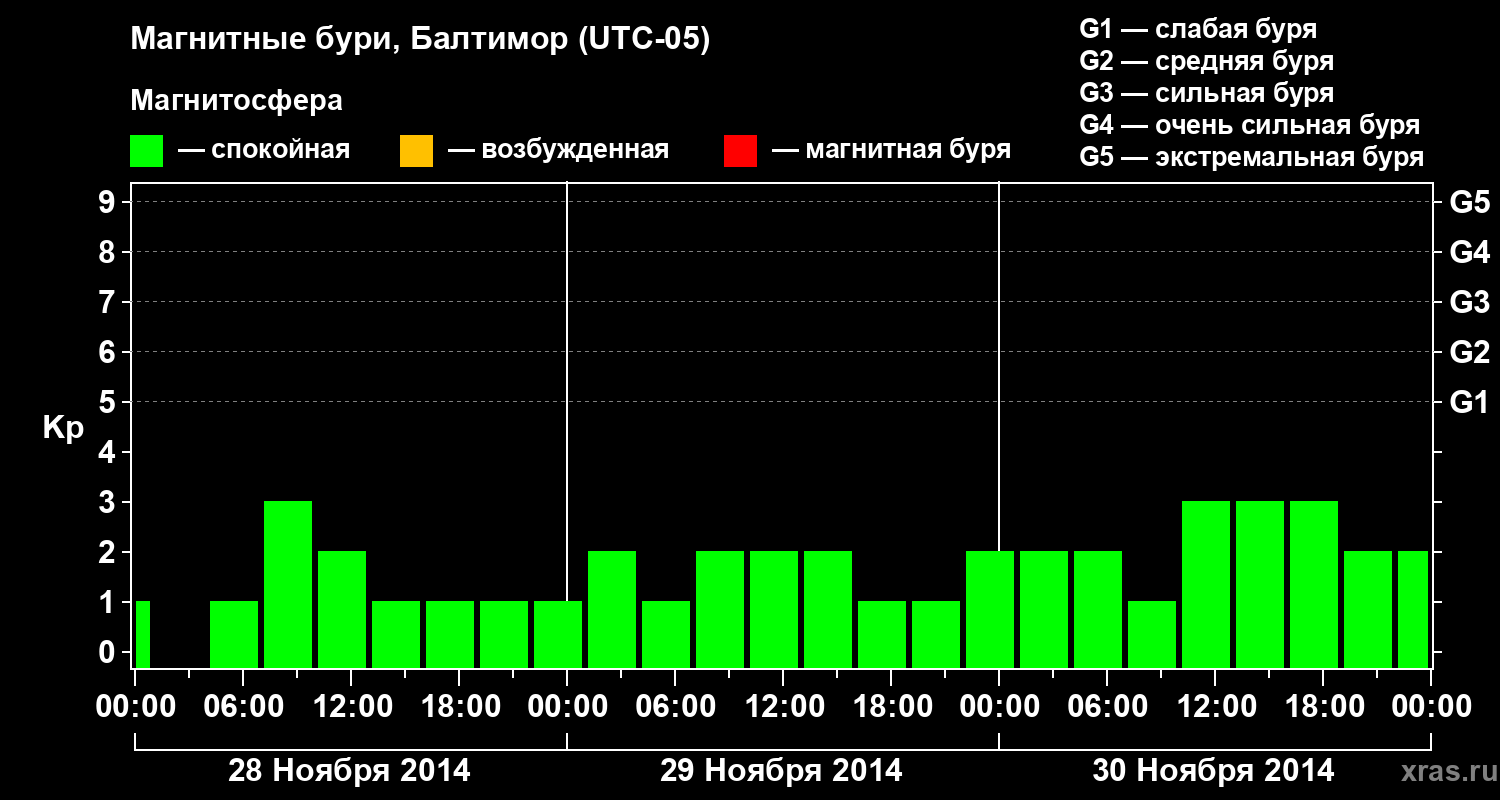Click the last bar before final 00:00
Viewport: 1500px width, 800px height.
point(1413,609)
